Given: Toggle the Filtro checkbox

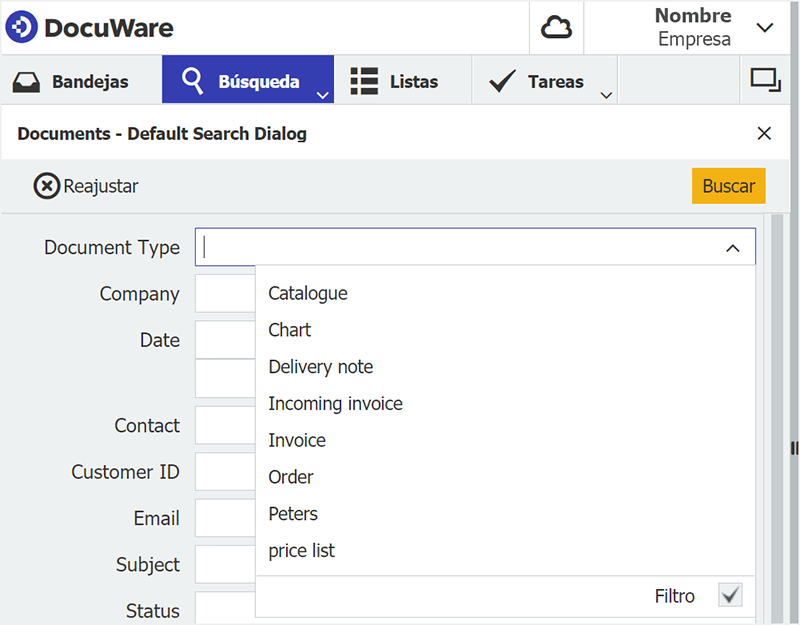Looking at the screenshot, I should 731,596.
